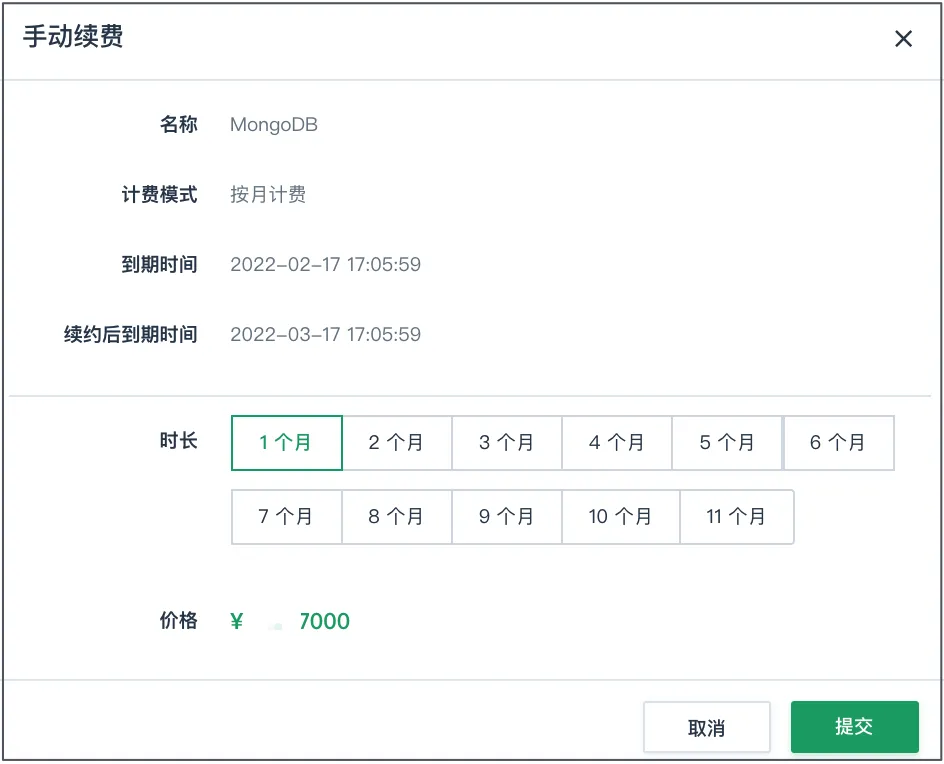This screenshot has height=764, width=944.
Task: Click the price value 7000
Action: click(x=324, y=621)
